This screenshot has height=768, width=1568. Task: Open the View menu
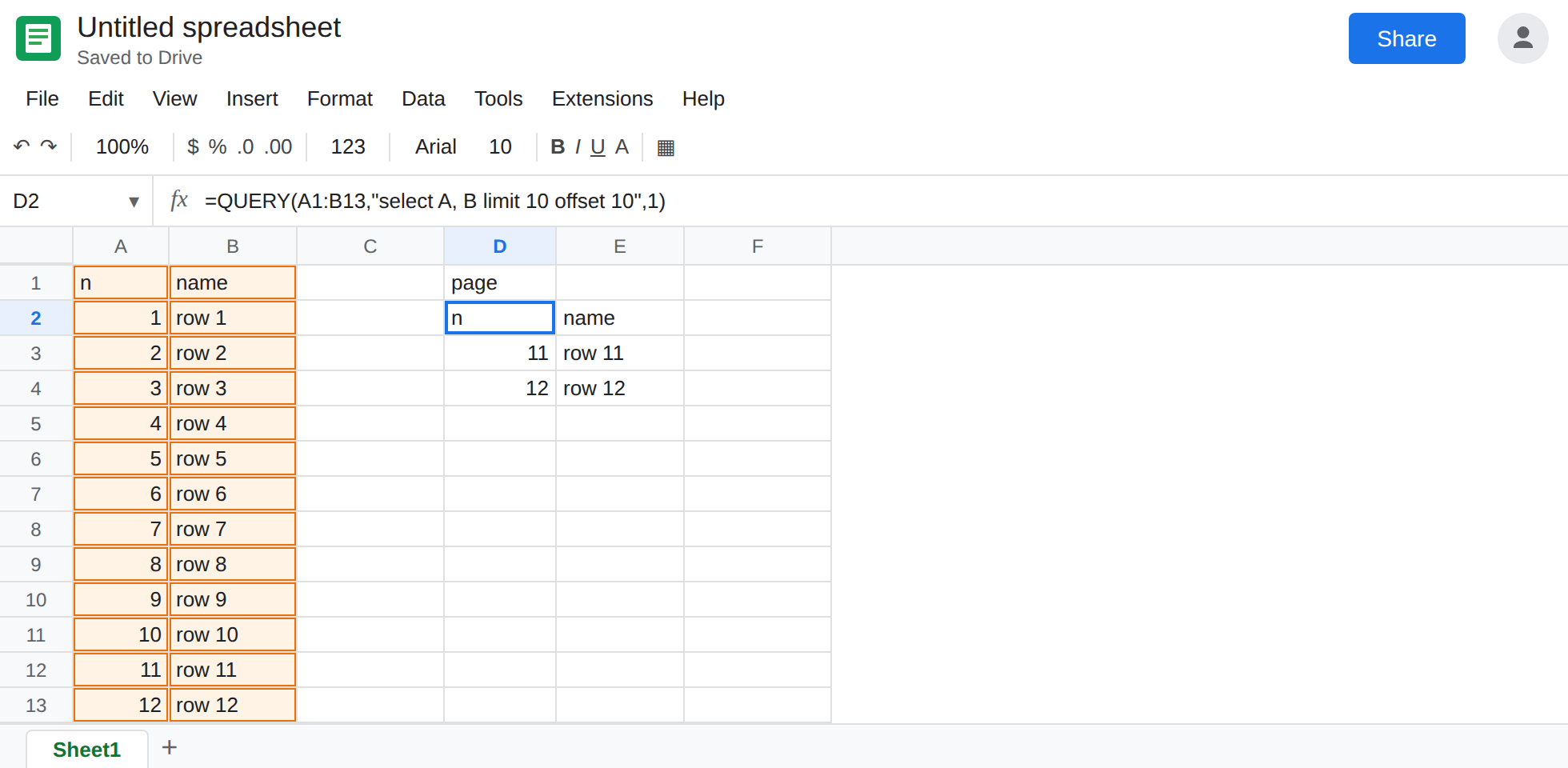[174, 98]
